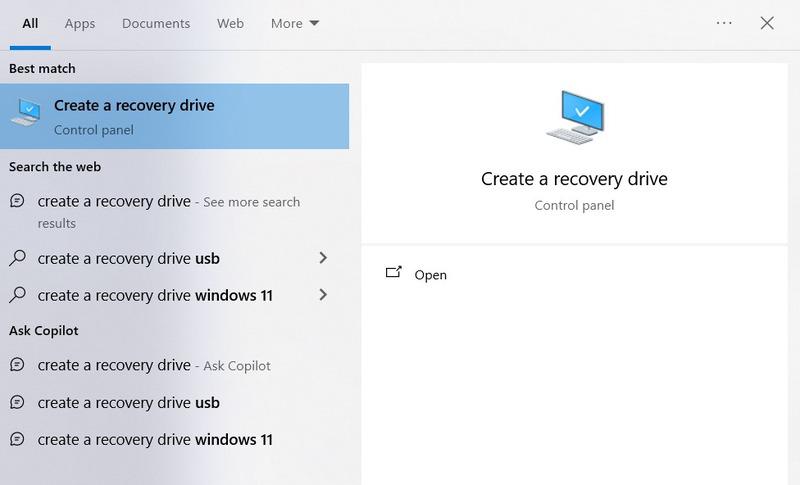This screenshot has height=485, width=800.
Task: Click Copilot chat icon beside 'Ask Copilot' suggestion
Action: (17, 365)
